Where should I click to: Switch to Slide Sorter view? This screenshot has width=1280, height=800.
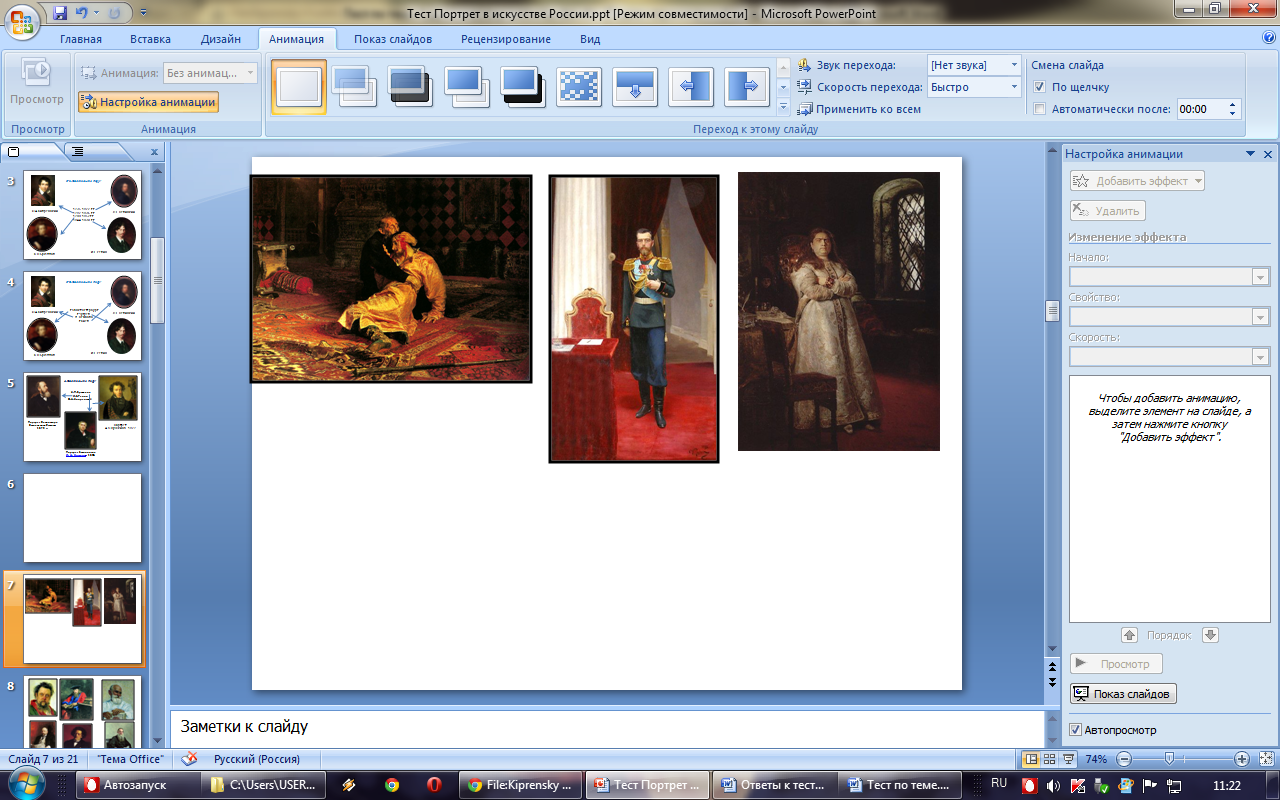[1050, 759]
